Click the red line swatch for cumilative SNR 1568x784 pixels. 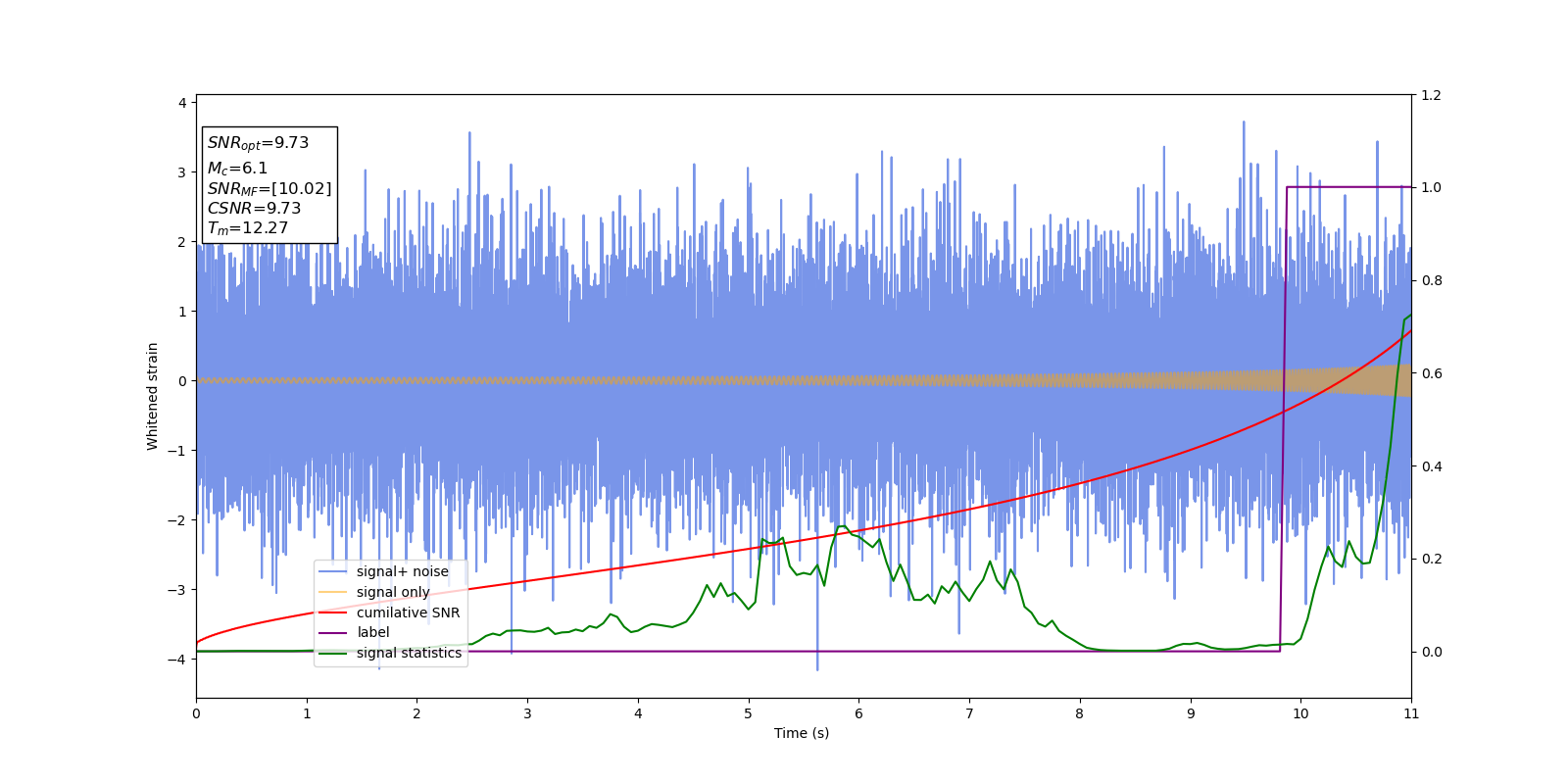[x=333, y=612]
